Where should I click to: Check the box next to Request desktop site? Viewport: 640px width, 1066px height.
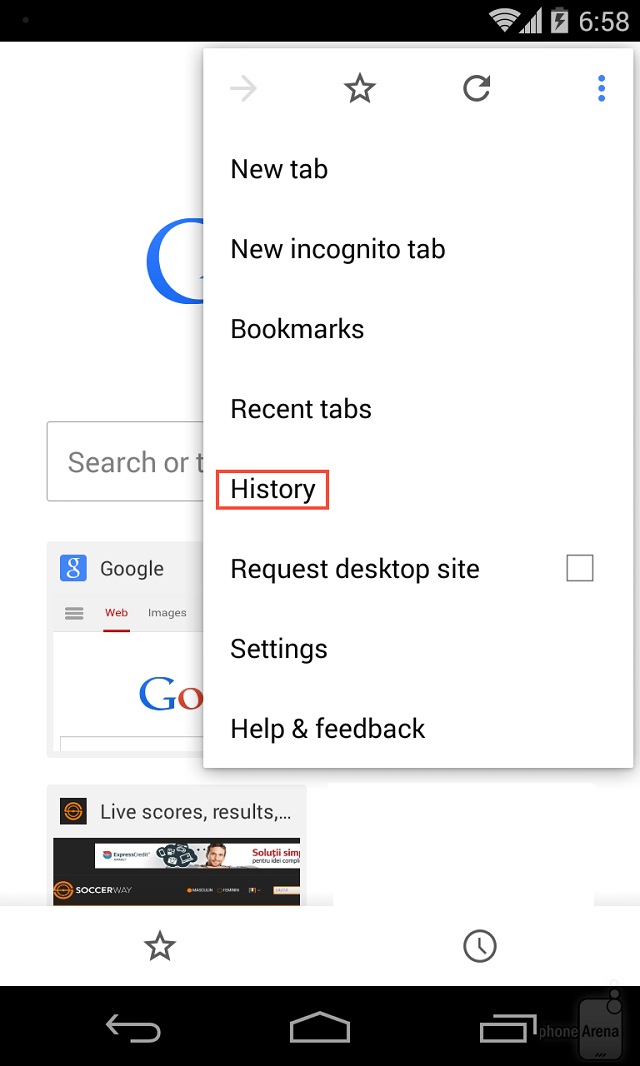point(580,568)
